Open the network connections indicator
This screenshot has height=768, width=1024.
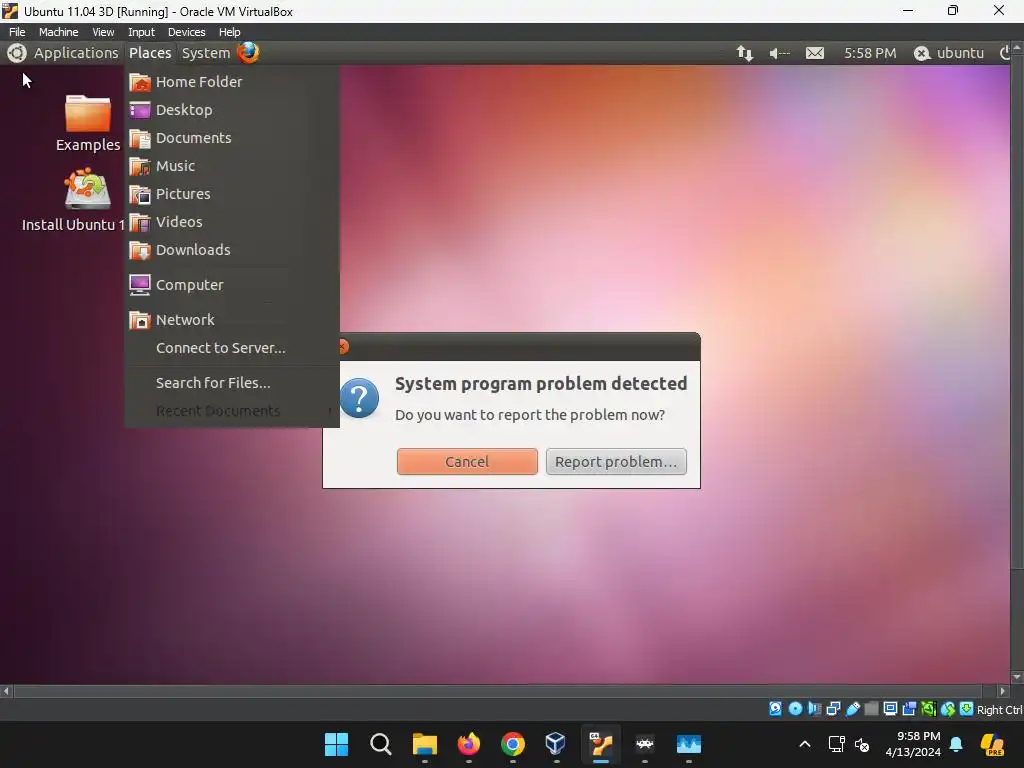744,53
